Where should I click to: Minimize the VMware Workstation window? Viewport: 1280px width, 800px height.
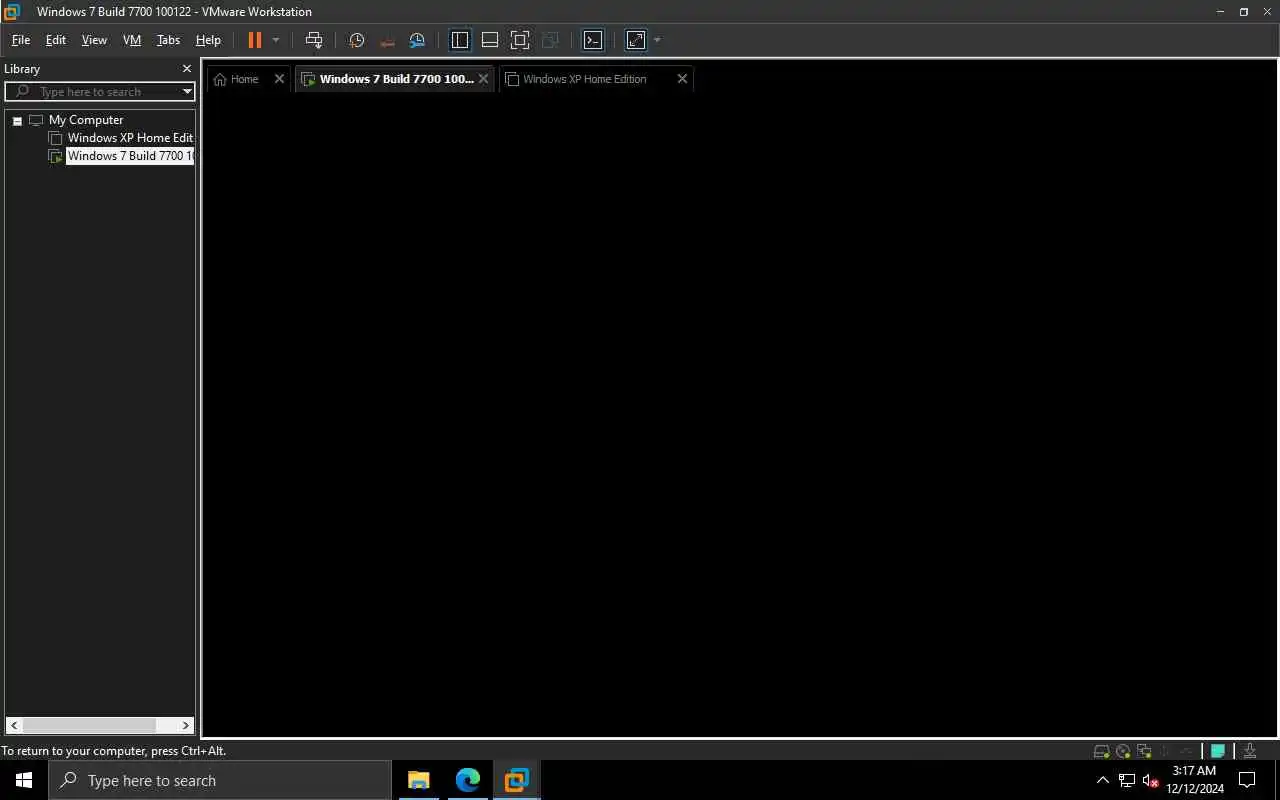pyautogui.click(x=1221, y=12)
